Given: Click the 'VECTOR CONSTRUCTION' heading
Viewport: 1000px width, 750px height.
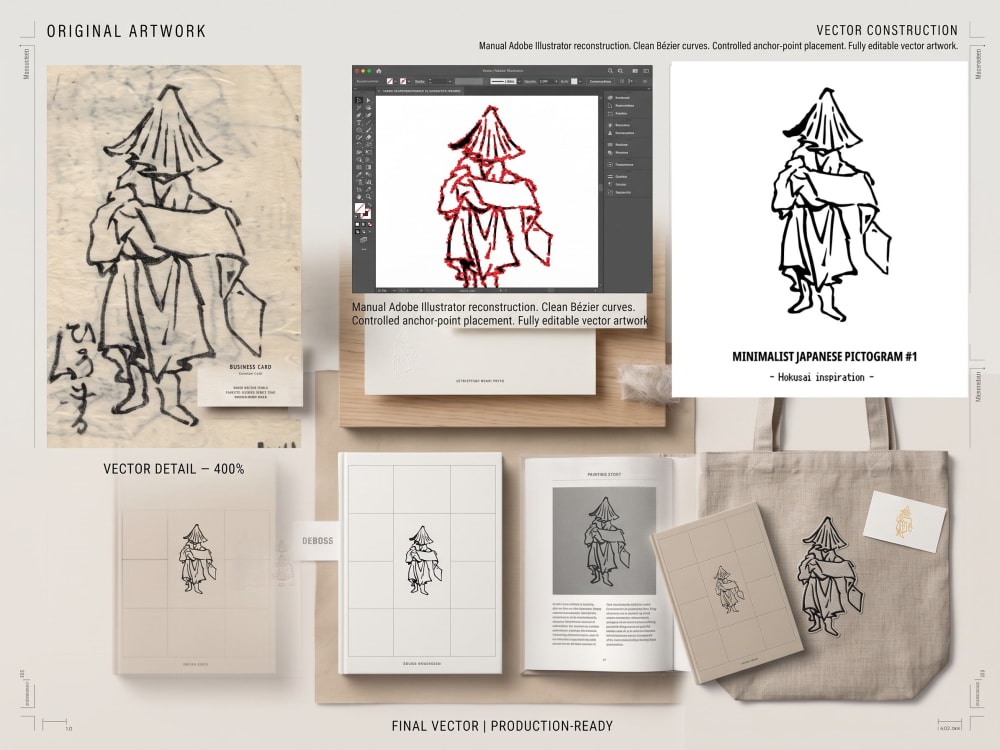Looking at the screenshot, I should tap(887, 30).
